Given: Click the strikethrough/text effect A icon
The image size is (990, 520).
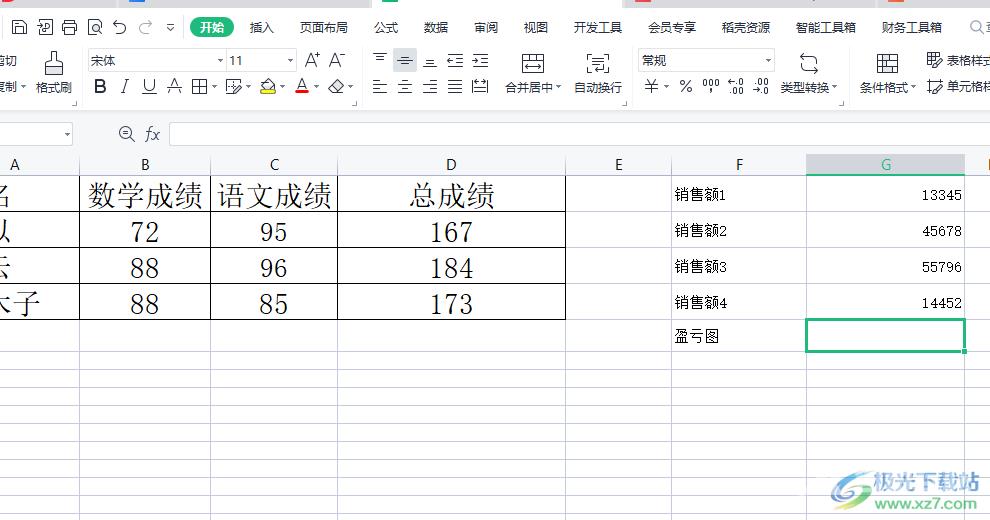Looking at the screenshot, I should click(174, 86).
